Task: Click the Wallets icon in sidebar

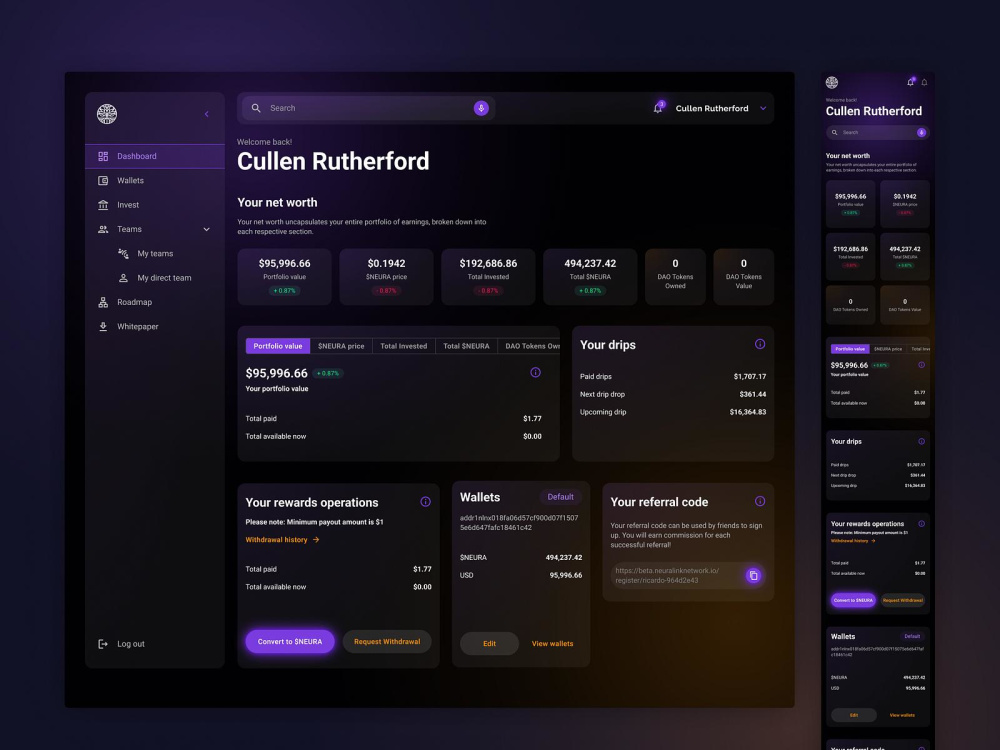Action: [x=103, y=180]
